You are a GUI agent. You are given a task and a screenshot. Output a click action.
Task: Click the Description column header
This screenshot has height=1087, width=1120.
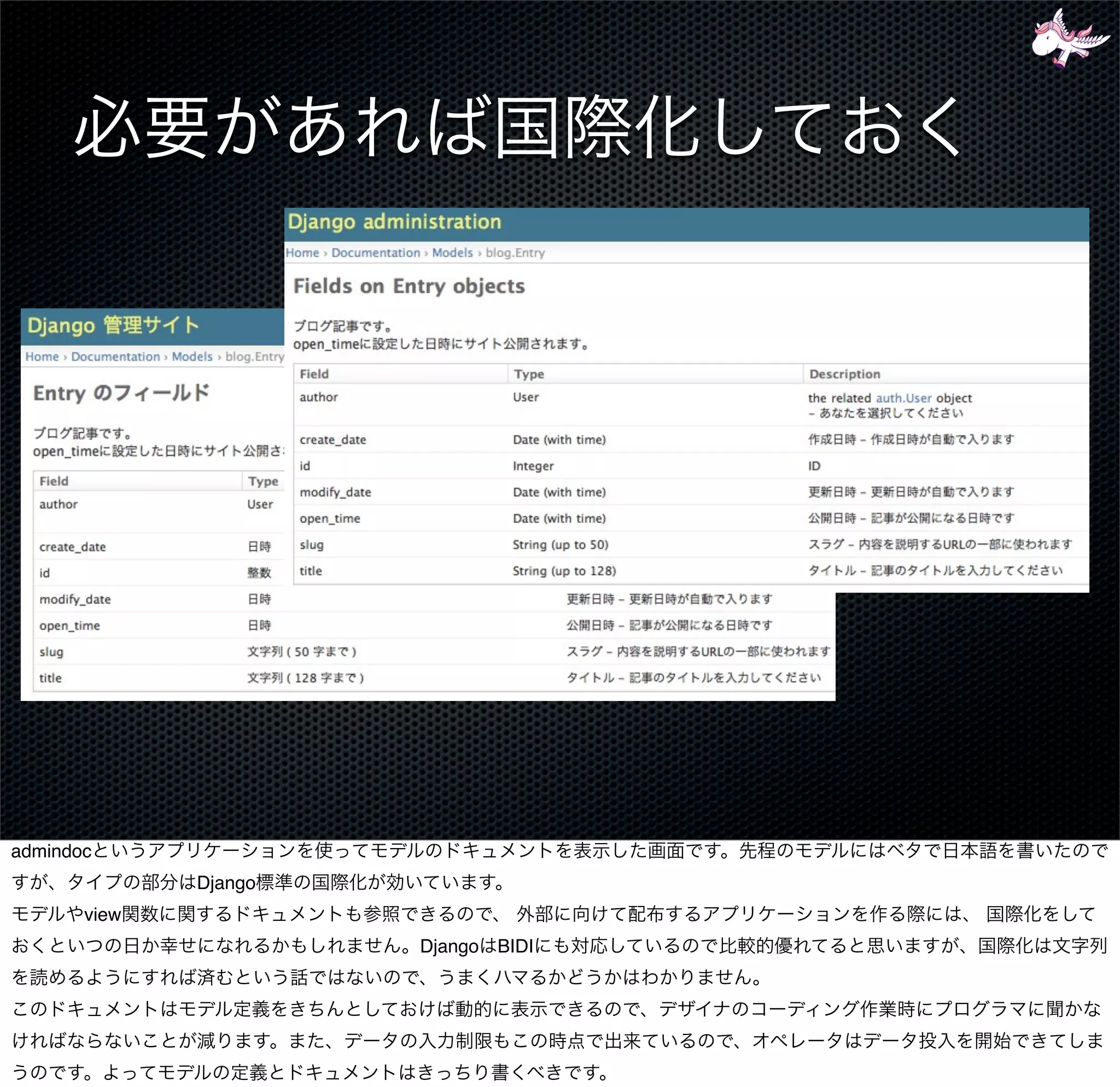click(844, 374)
